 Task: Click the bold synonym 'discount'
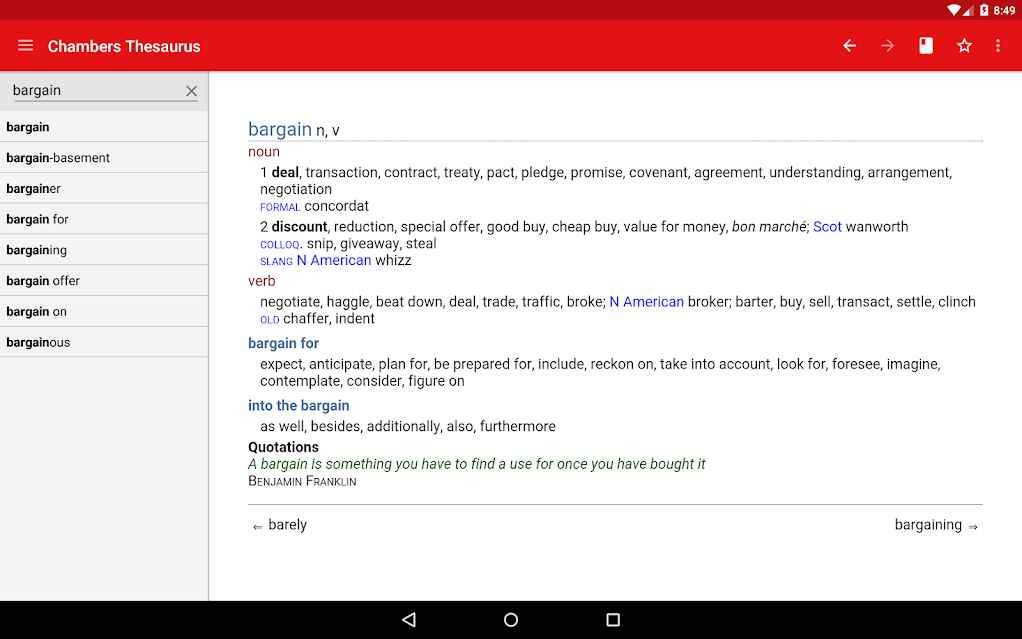tap(299, 227)
